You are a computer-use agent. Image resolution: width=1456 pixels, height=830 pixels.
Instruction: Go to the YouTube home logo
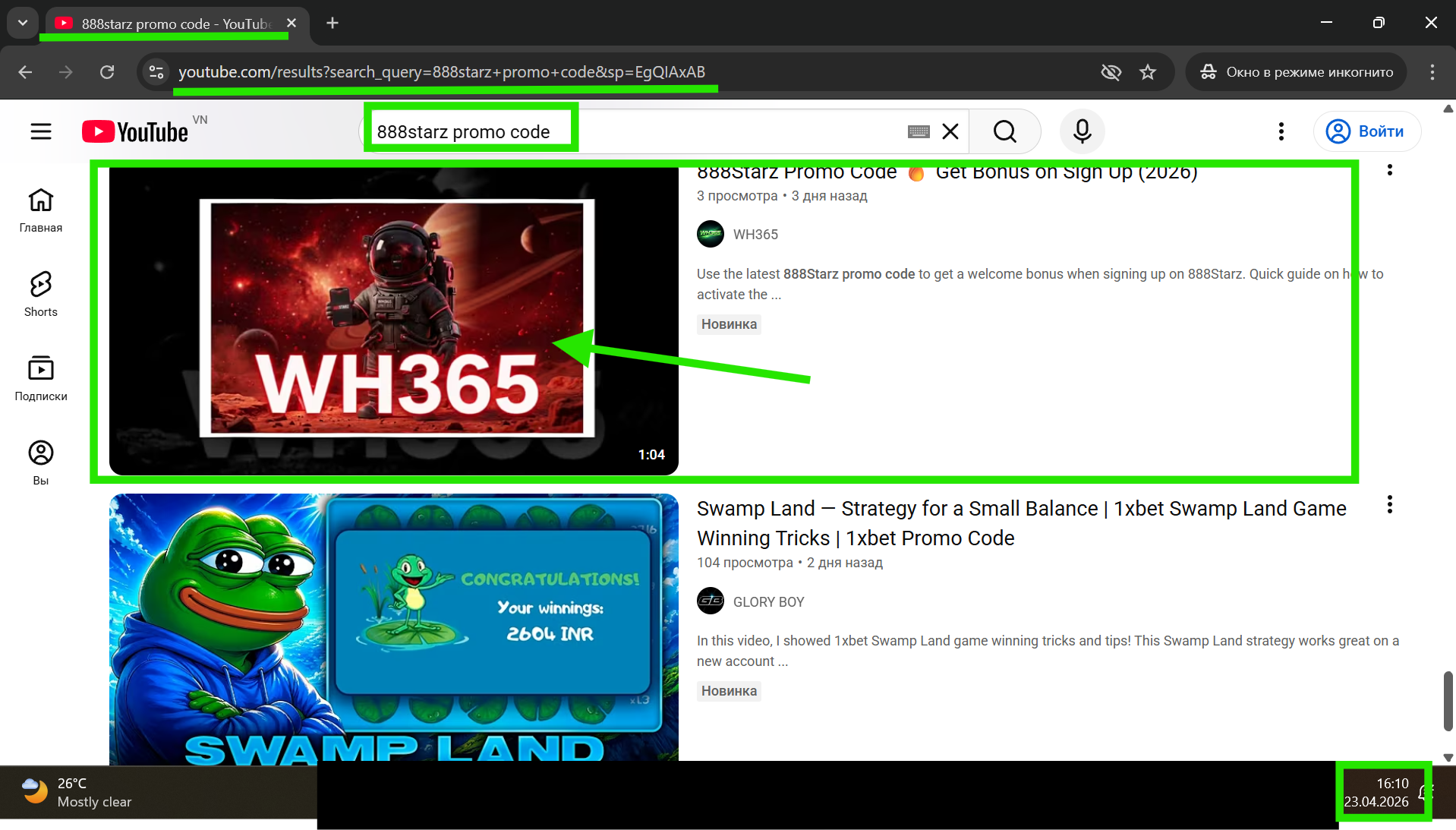click(135, 131)
